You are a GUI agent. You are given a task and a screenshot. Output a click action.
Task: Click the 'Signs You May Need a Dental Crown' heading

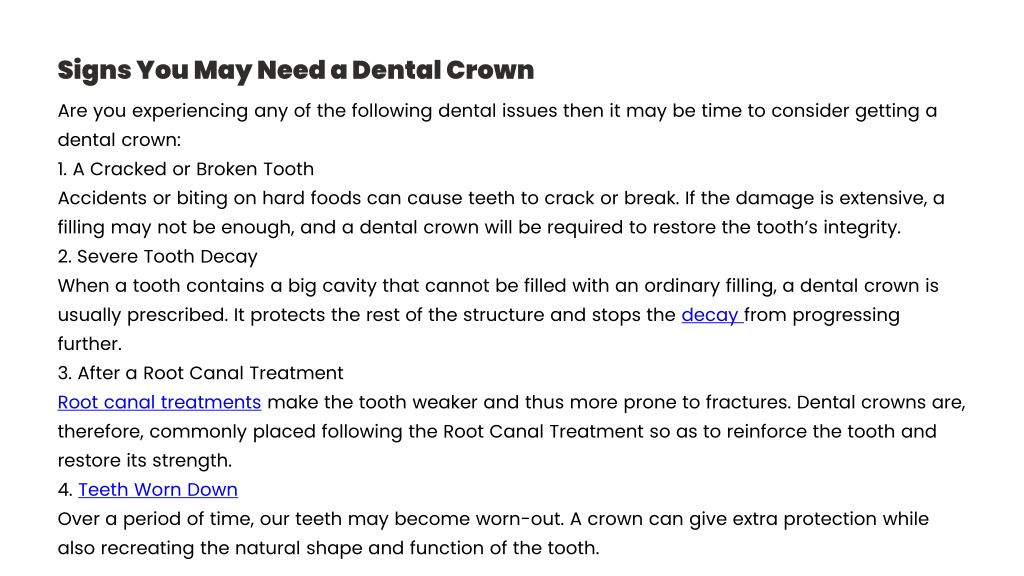[x=296, y=70]
